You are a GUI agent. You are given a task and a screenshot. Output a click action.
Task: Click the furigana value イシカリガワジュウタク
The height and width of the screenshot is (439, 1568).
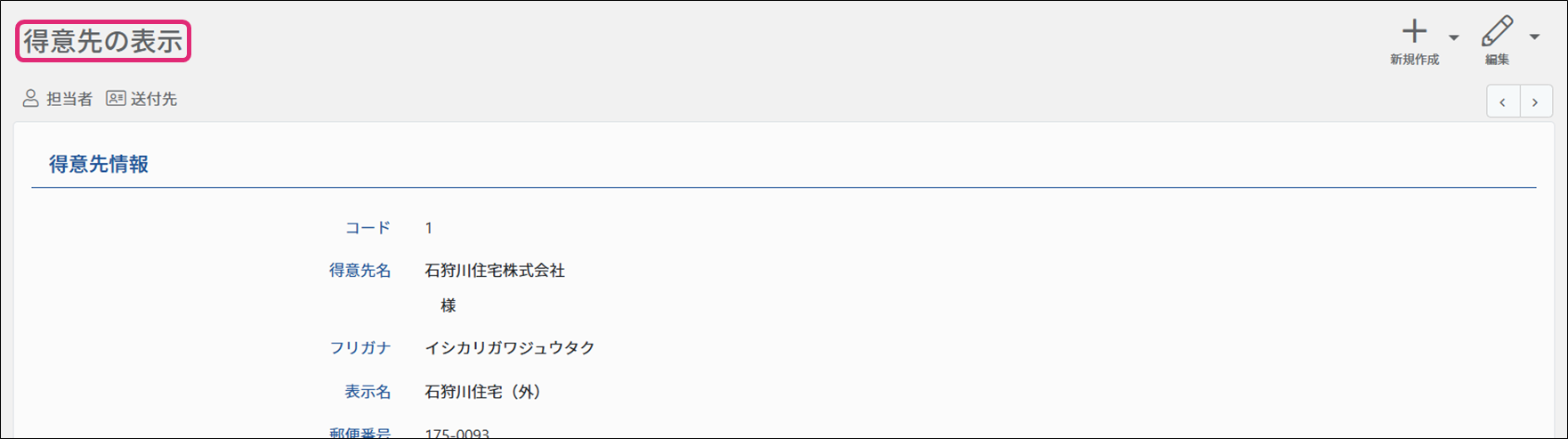[510, 348]
